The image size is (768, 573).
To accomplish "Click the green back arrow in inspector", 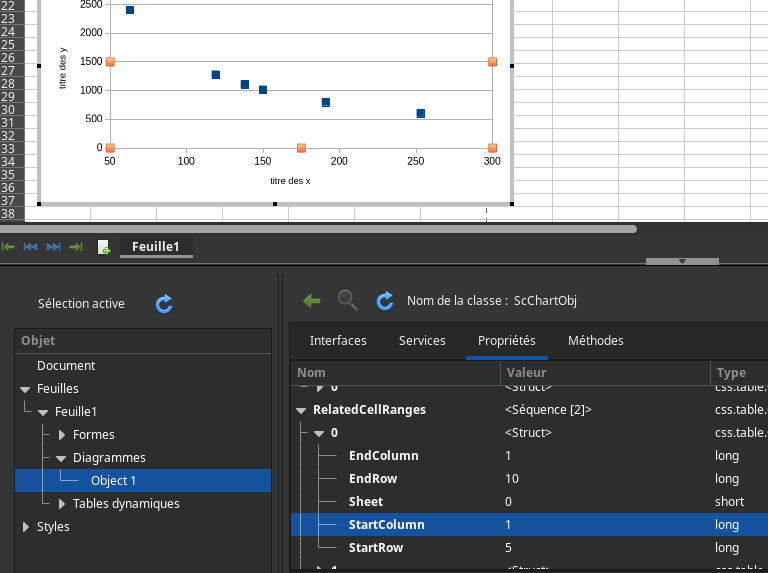I will [312, 300].
